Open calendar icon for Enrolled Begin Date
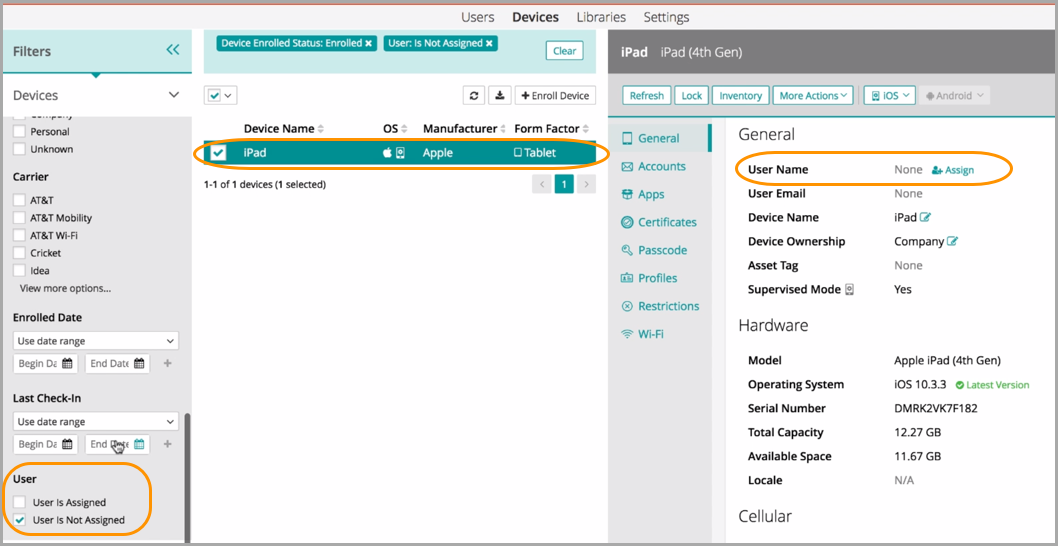1058x546 pixels. coord(67,364)
